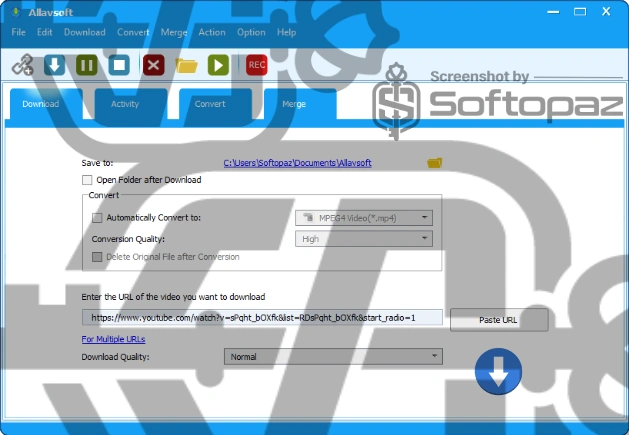
Task: Click the Allavsoft app icon in the title bar
Action: tap(16, 12)
